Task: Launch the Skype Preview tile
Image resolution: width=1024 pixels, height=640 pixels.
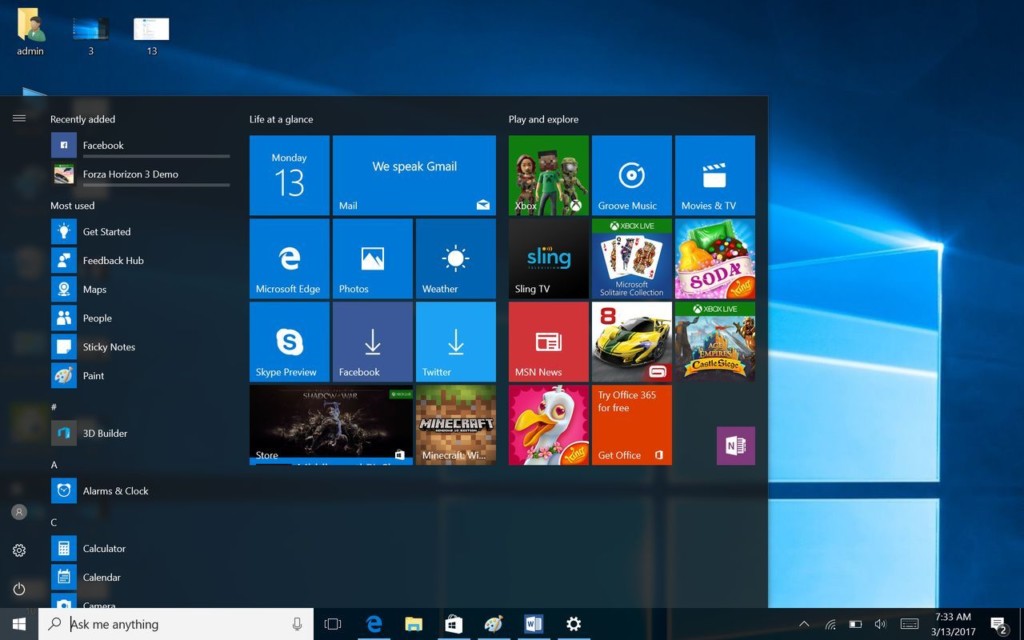Action: click(289, 342)
